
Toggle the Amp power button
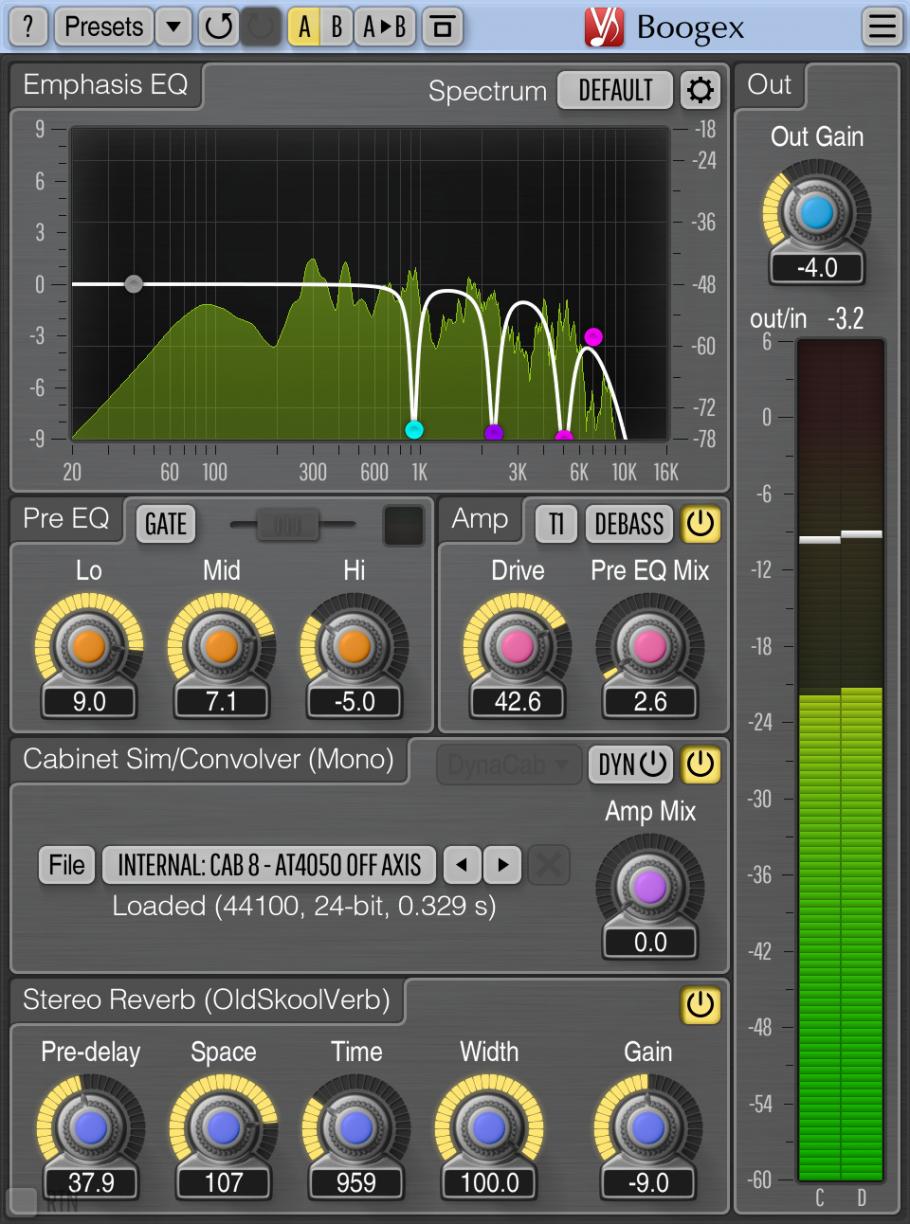coord(699,523)
